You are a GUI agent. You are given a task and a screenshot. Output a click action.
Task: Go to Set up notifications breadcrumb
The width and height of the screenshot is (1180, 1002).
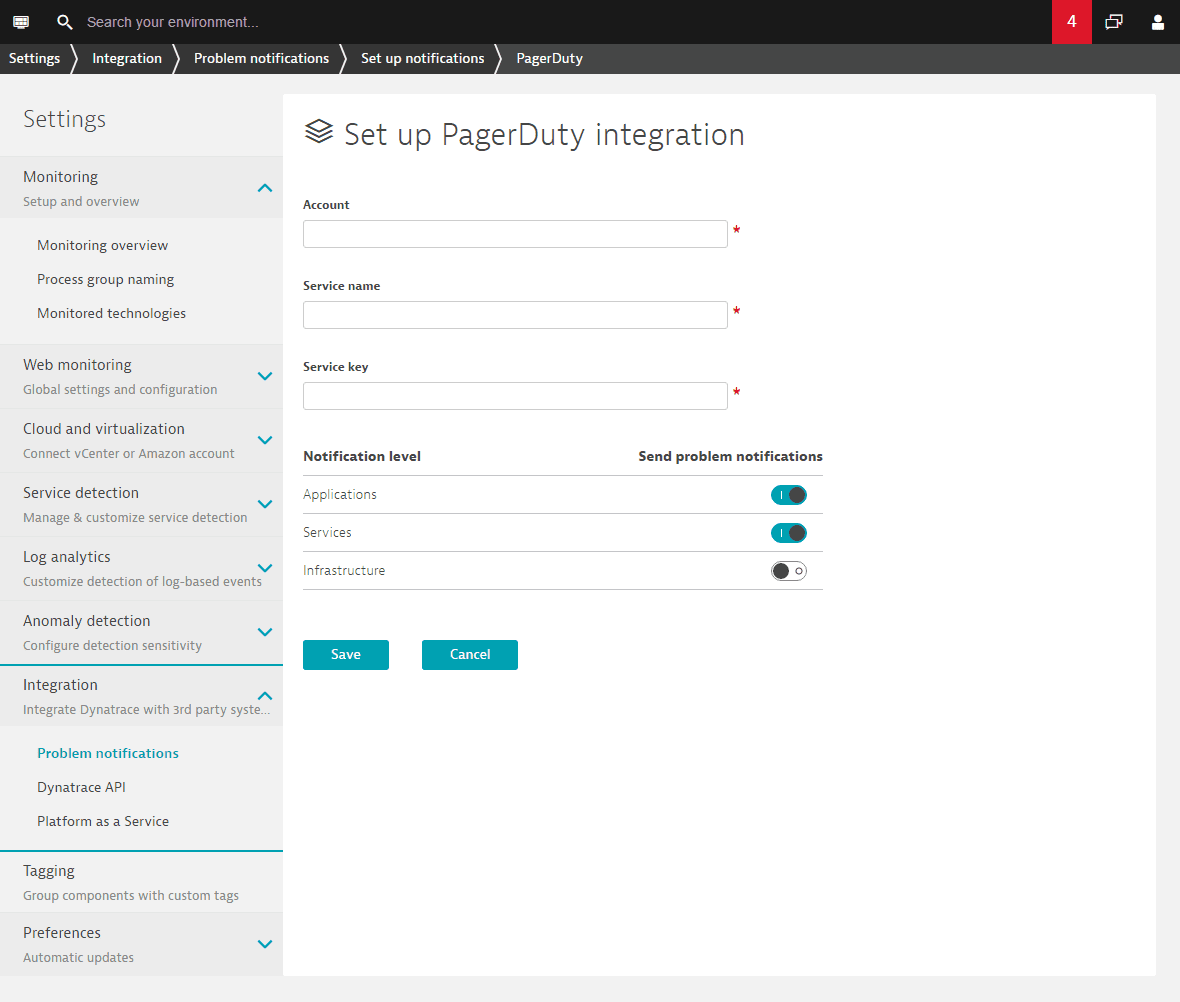click(423, 58)
